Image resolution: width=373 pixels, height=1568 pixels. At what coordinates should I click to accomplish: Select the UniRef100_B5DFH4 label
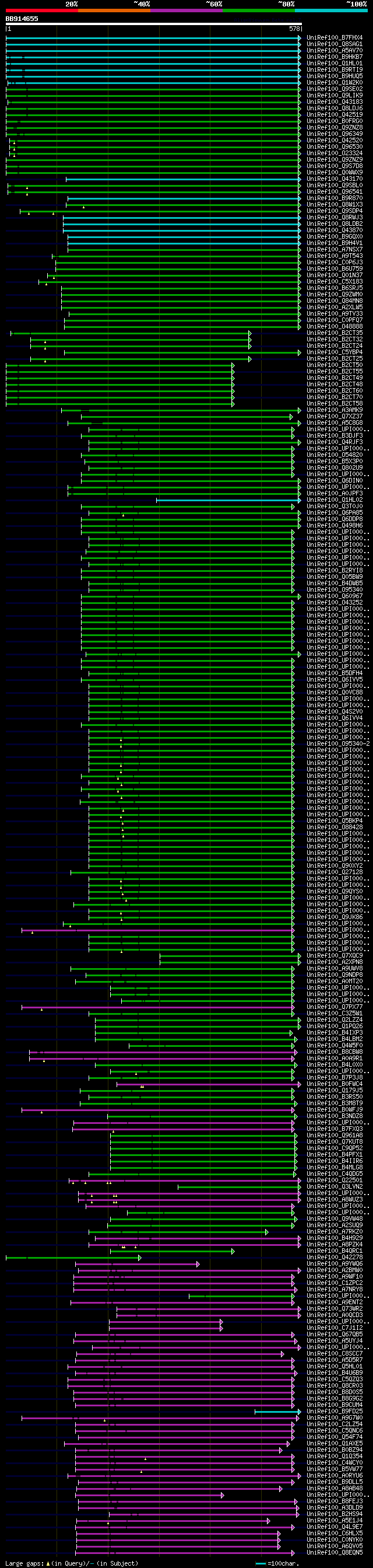point(335,673)
